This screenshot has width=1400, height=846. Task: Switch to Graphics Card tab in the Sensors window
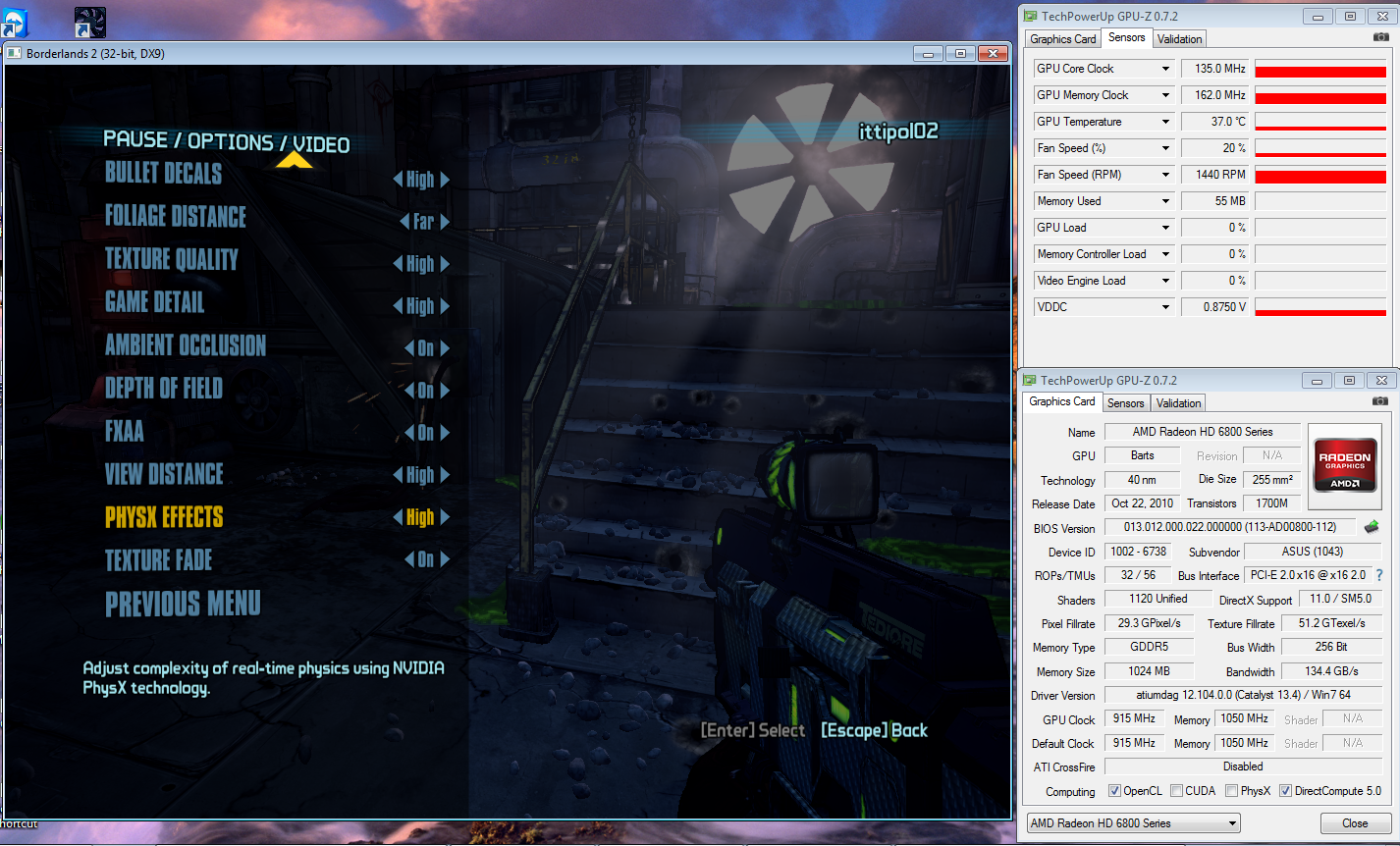coord(1062,39)
